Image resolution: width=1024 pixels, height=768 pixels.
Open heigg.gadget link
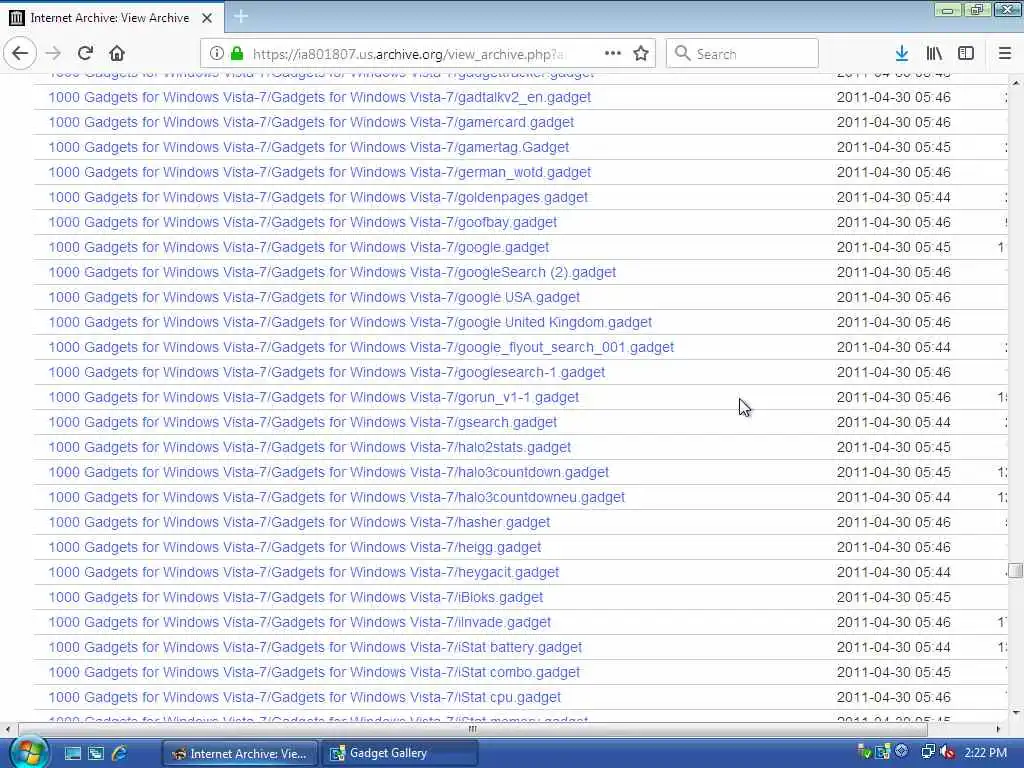coord(295,547)
